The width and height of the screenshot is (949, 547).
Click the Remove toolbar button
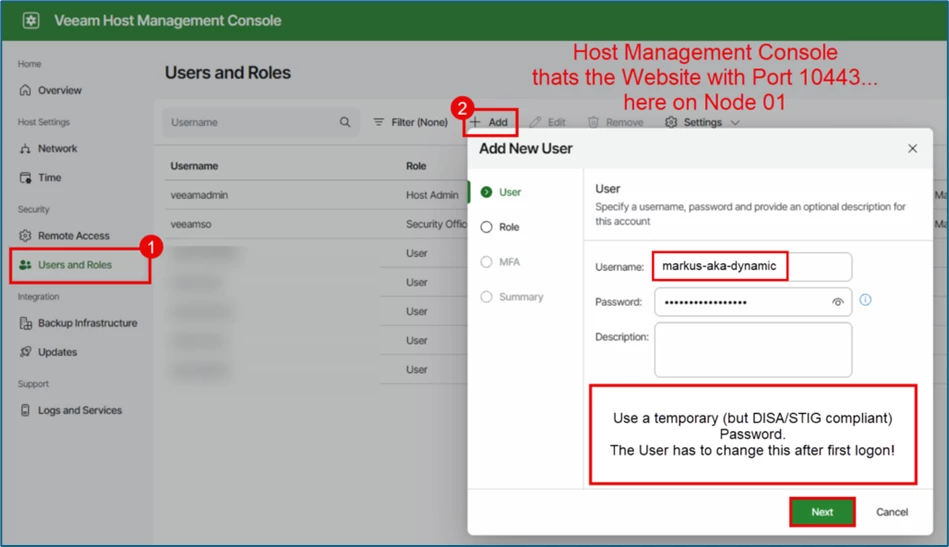[616, 122]
